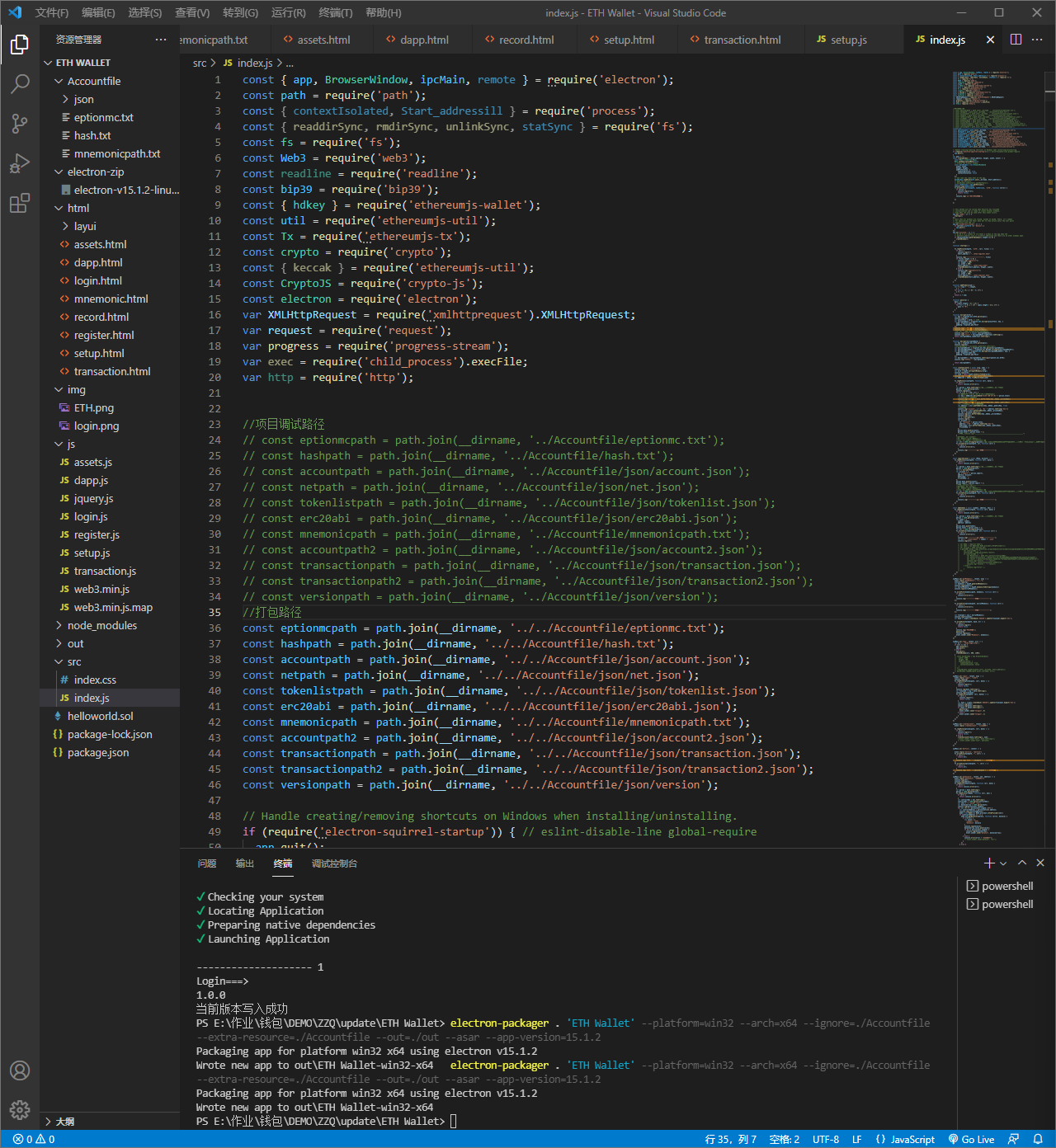This screenshot has width=1056, height=1148.
Task: Expand the out folder
Action: [x=110, y=643]
